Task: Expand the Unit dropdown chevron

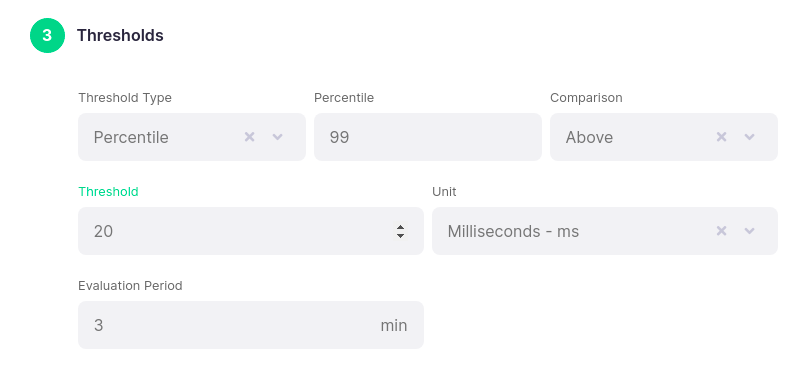Action: pos(750,231)
